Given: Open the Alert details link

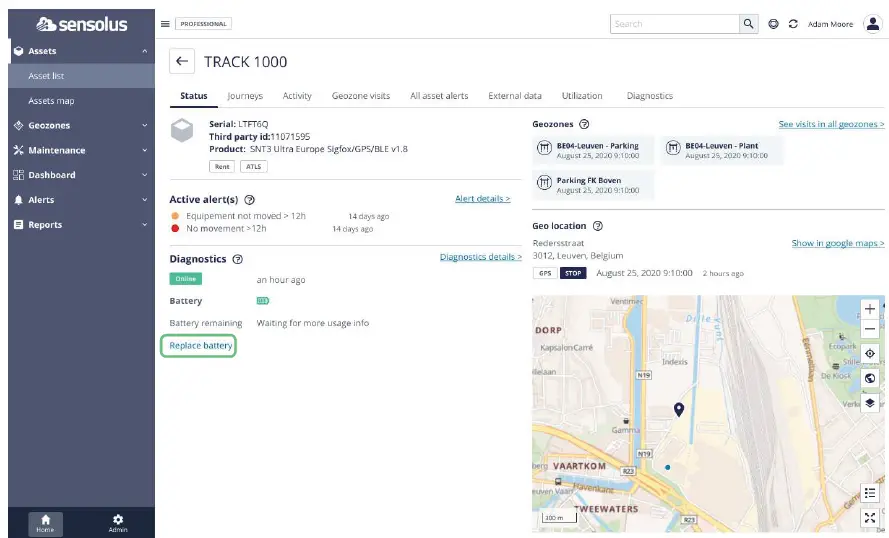Looking at the screenshot, I should (x=482, y=198).
